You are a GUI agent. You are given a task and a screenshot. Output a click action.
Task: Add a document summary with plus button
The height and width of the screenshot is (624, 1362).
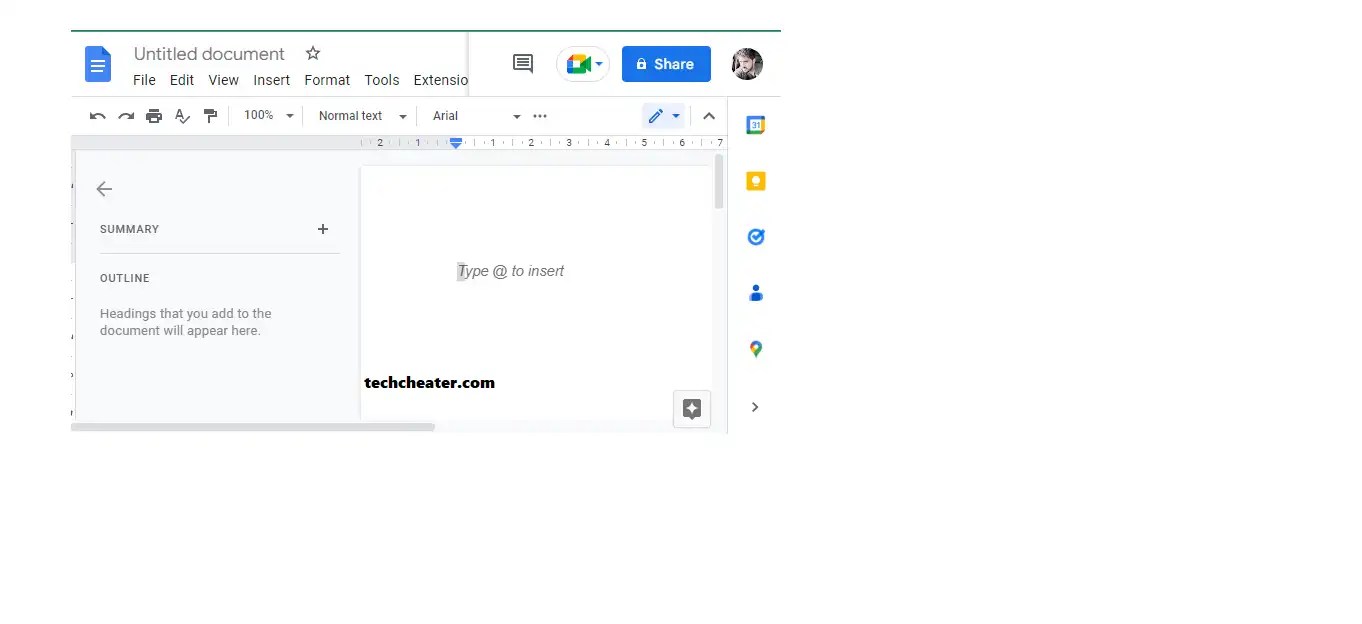pos(322,229)
